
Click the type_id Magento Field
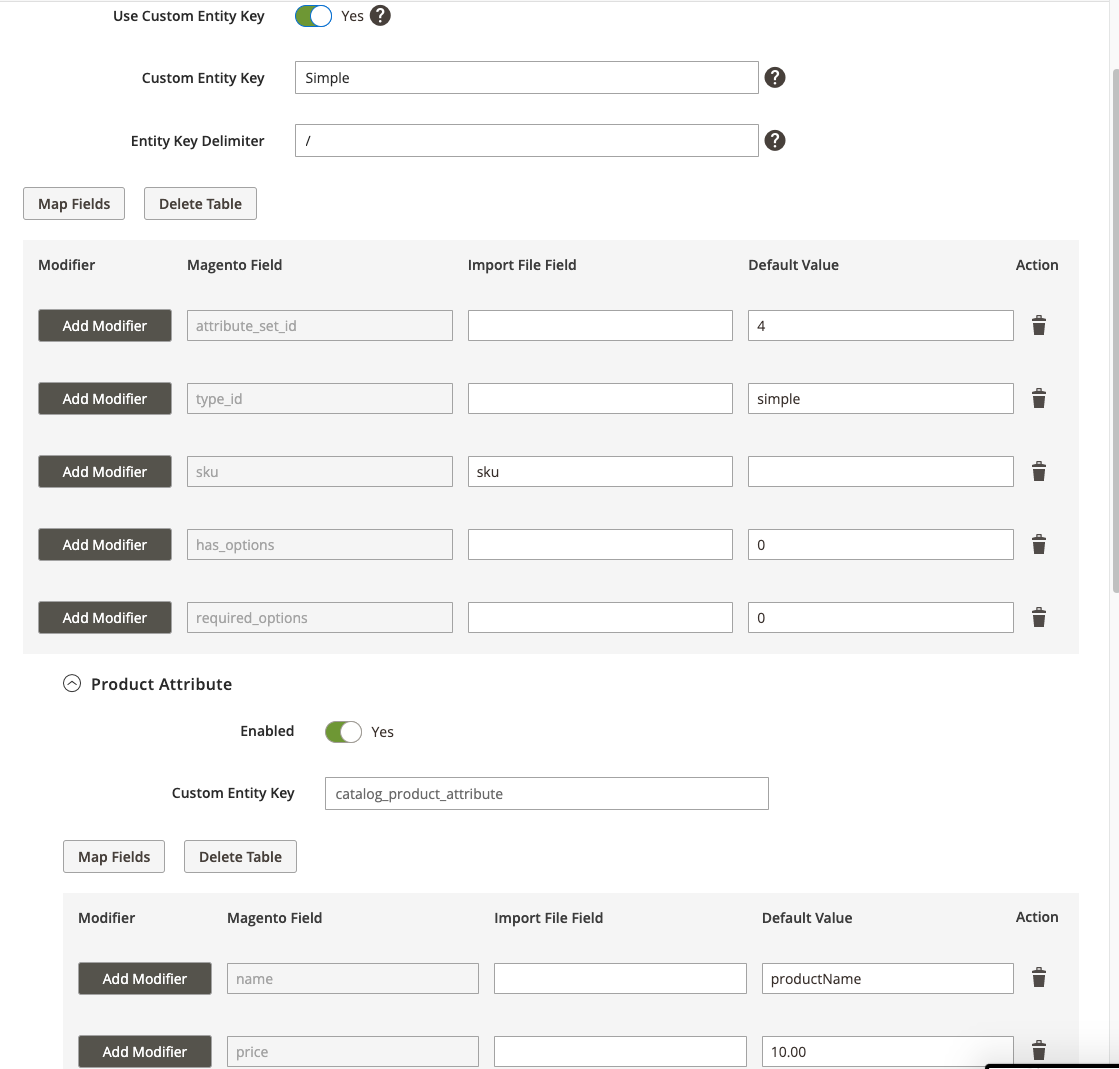320,398
